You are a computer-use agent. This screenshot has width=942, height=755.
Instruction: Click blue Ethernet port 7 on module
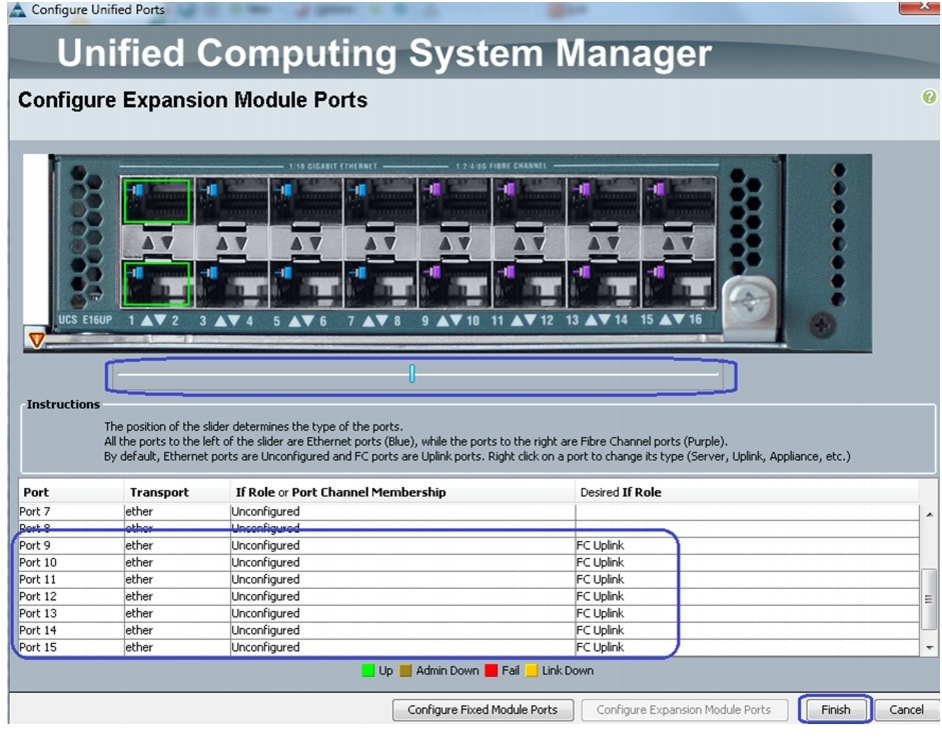381,201
